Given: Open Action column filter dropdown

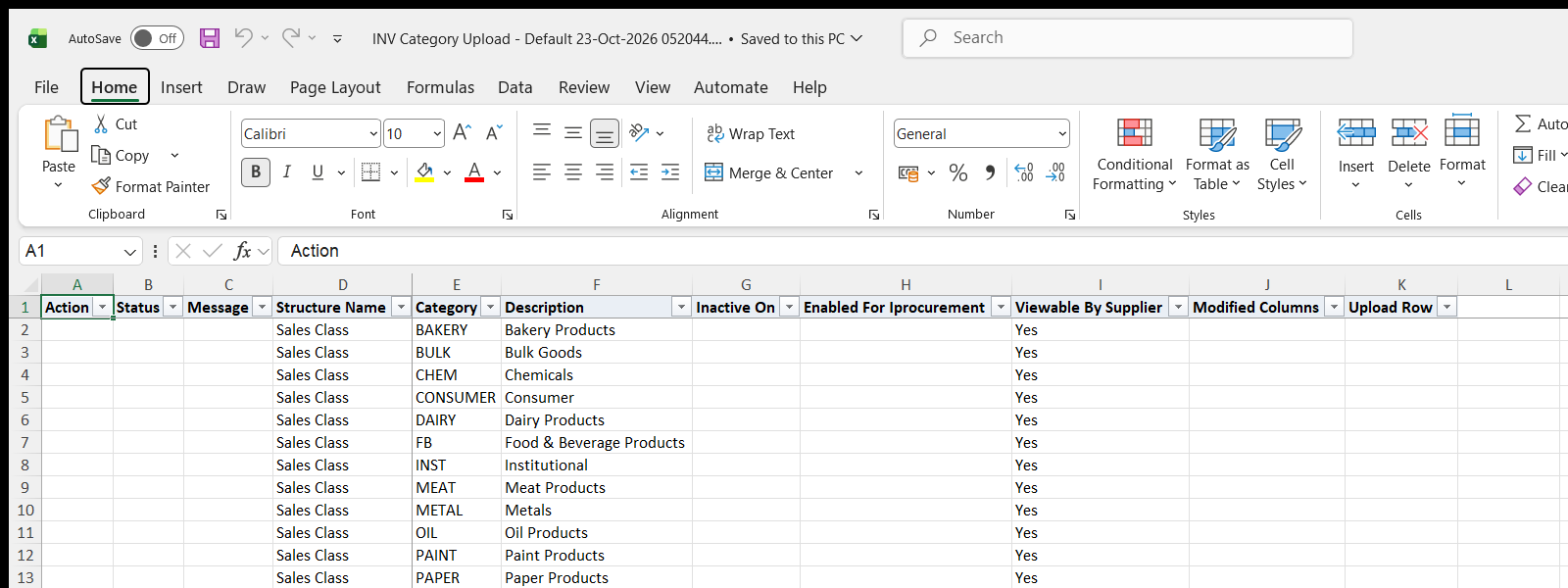Looking at the screenshot, I should pos(102,307).
